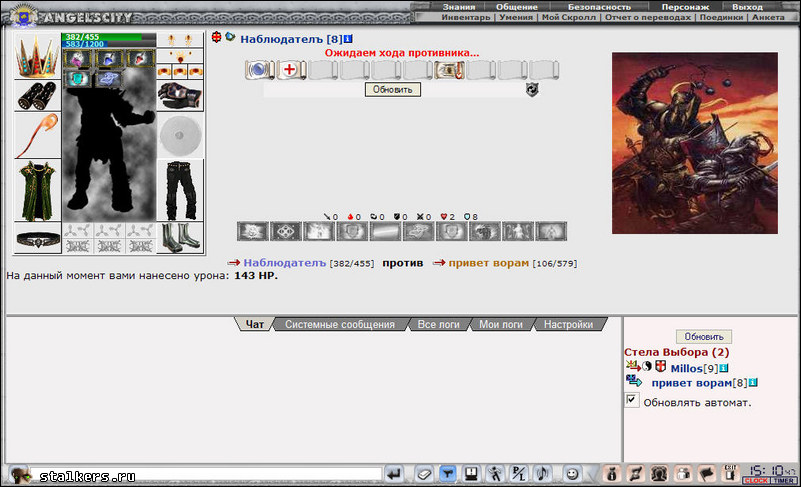Open the Персонаж menu
Image resolution: width=801 pixels, height=487 pixels.
pyautogui.click(x=685, y=7)
